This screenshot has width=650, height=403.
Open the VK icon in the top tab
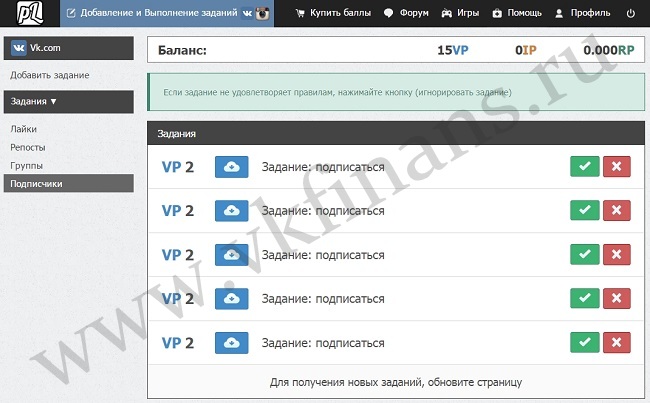(x=247, y=13)
